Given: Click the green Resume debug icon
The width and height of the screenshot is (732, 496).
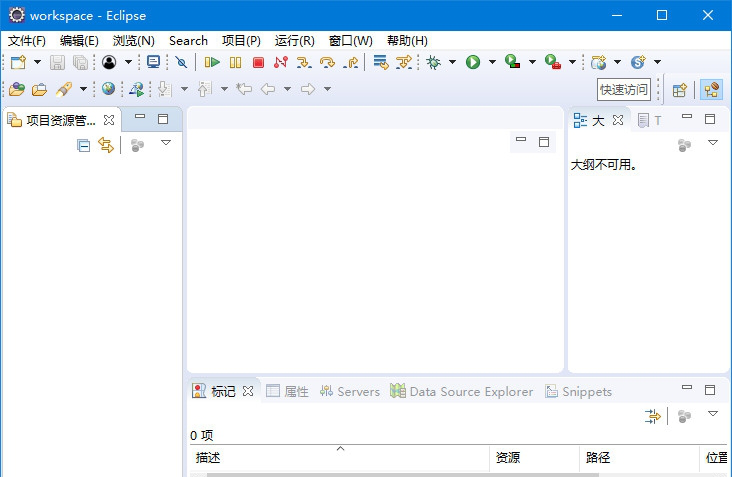Looking at the screenshot, I should (212, 62).
